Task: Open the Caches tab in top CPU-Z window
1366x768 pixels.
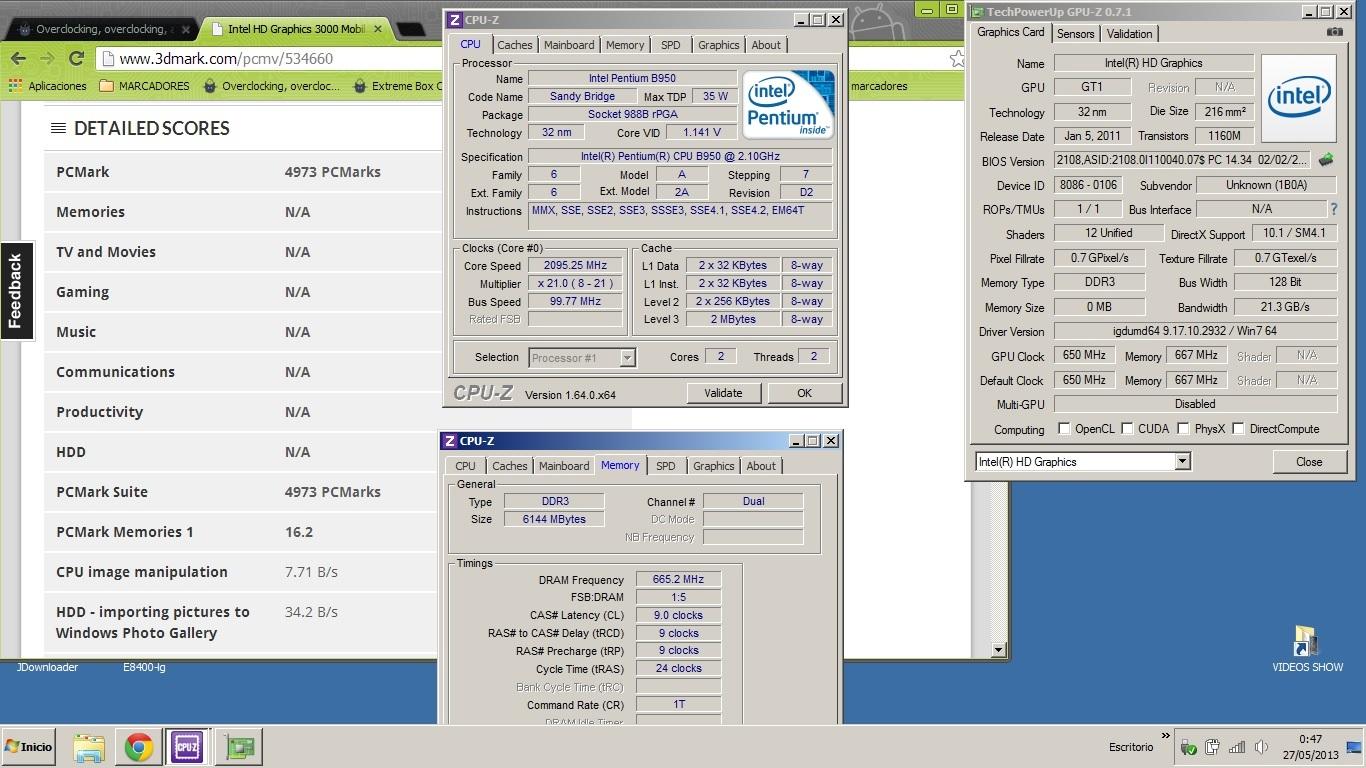Action: coord(515,45)
